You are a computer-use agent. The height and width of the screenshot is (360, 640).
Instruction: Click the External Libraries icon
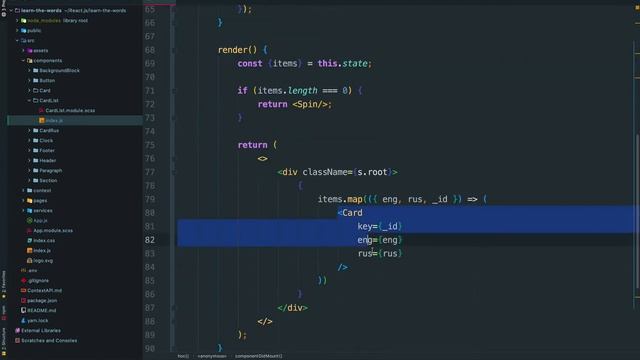17,331
